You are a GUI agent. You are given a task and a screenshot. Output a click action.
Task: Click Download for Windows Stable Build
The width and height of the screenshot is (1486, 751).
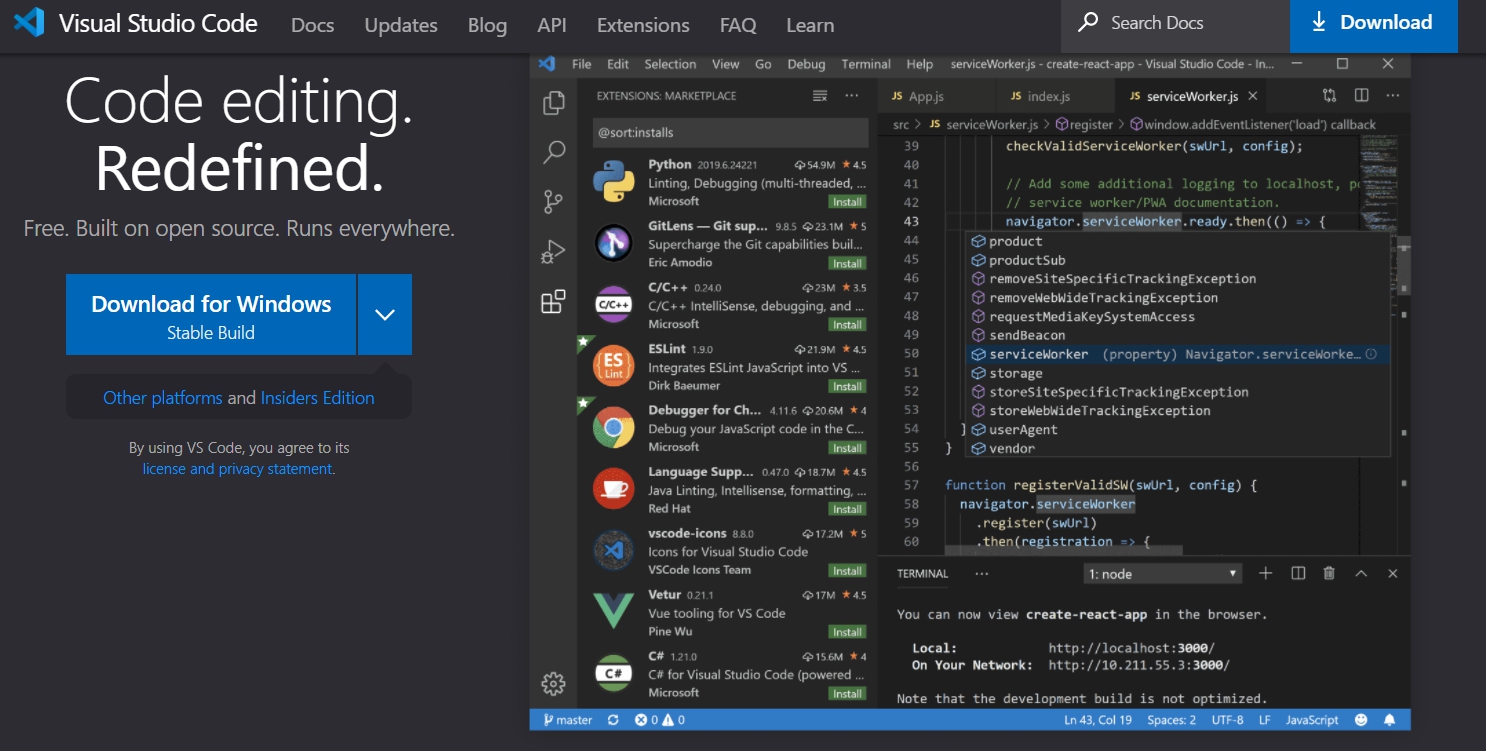click(x=211, y=314)
